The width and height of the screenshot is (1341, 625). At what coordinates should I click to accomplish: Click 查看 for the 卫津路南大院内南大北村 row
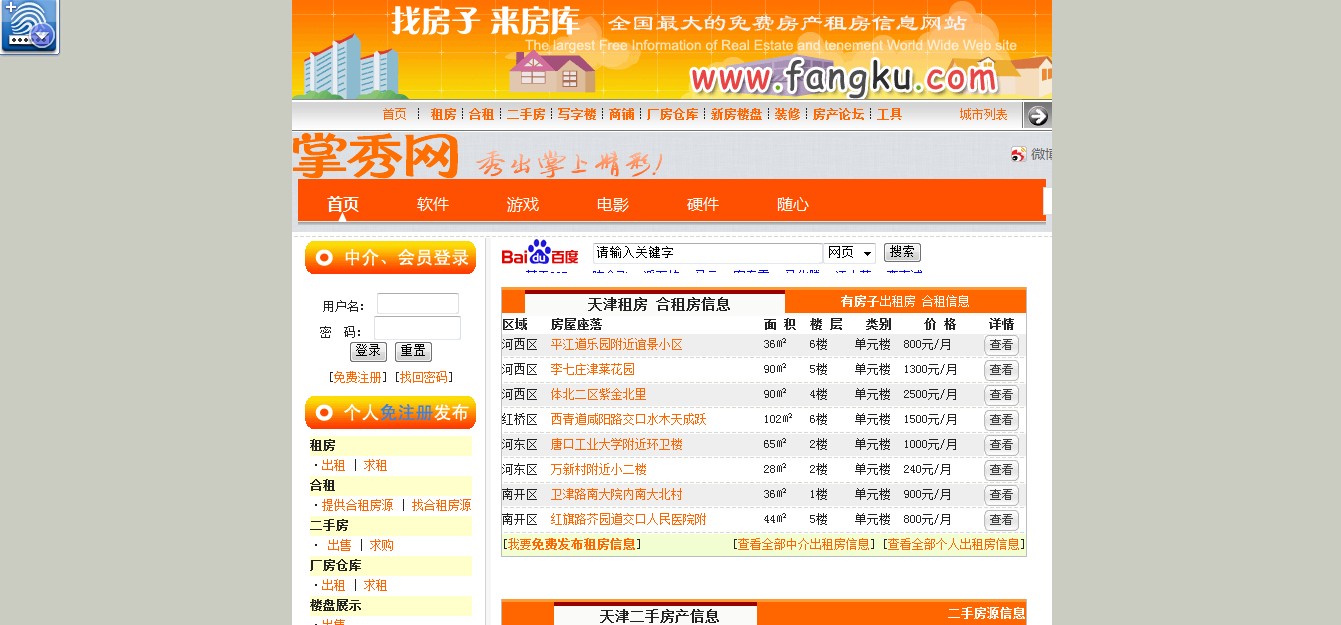coord(1001,495)
